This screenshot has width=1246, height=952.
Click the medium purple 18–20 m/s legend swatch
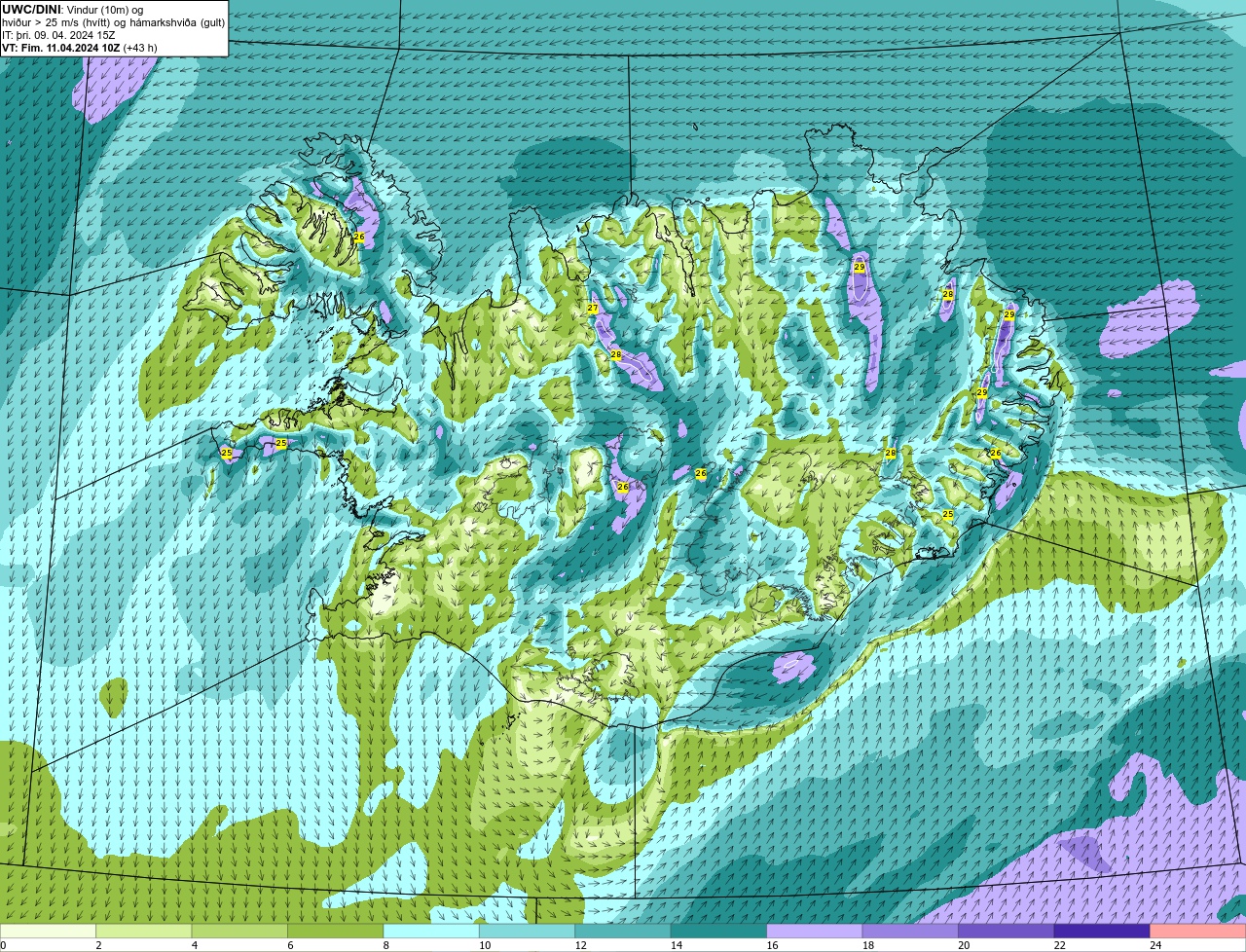click(911, 932)
